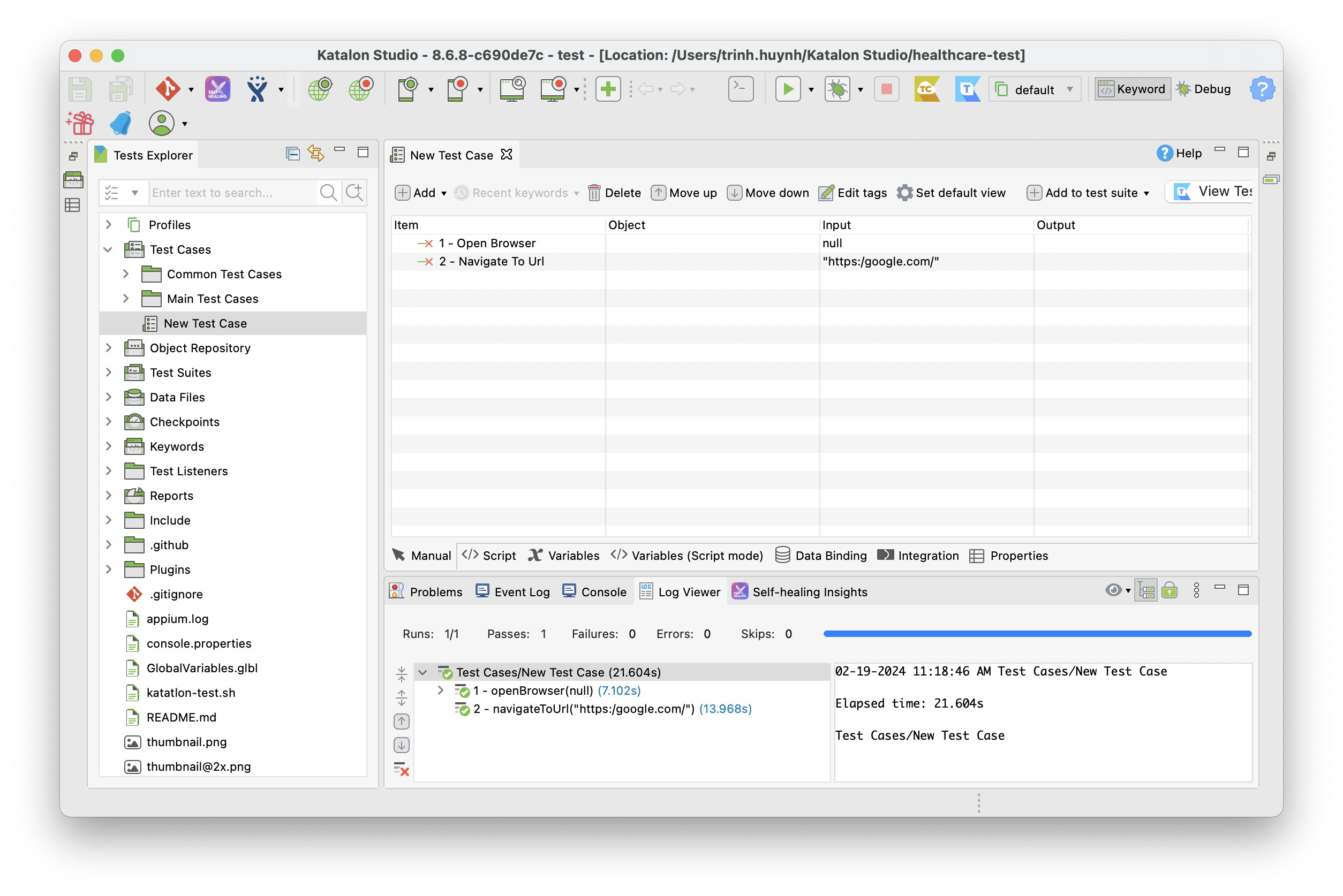Open the TestOps toolbar icon
The width and height of the screenshot is (1343, 896).
(x=968, y=88)
